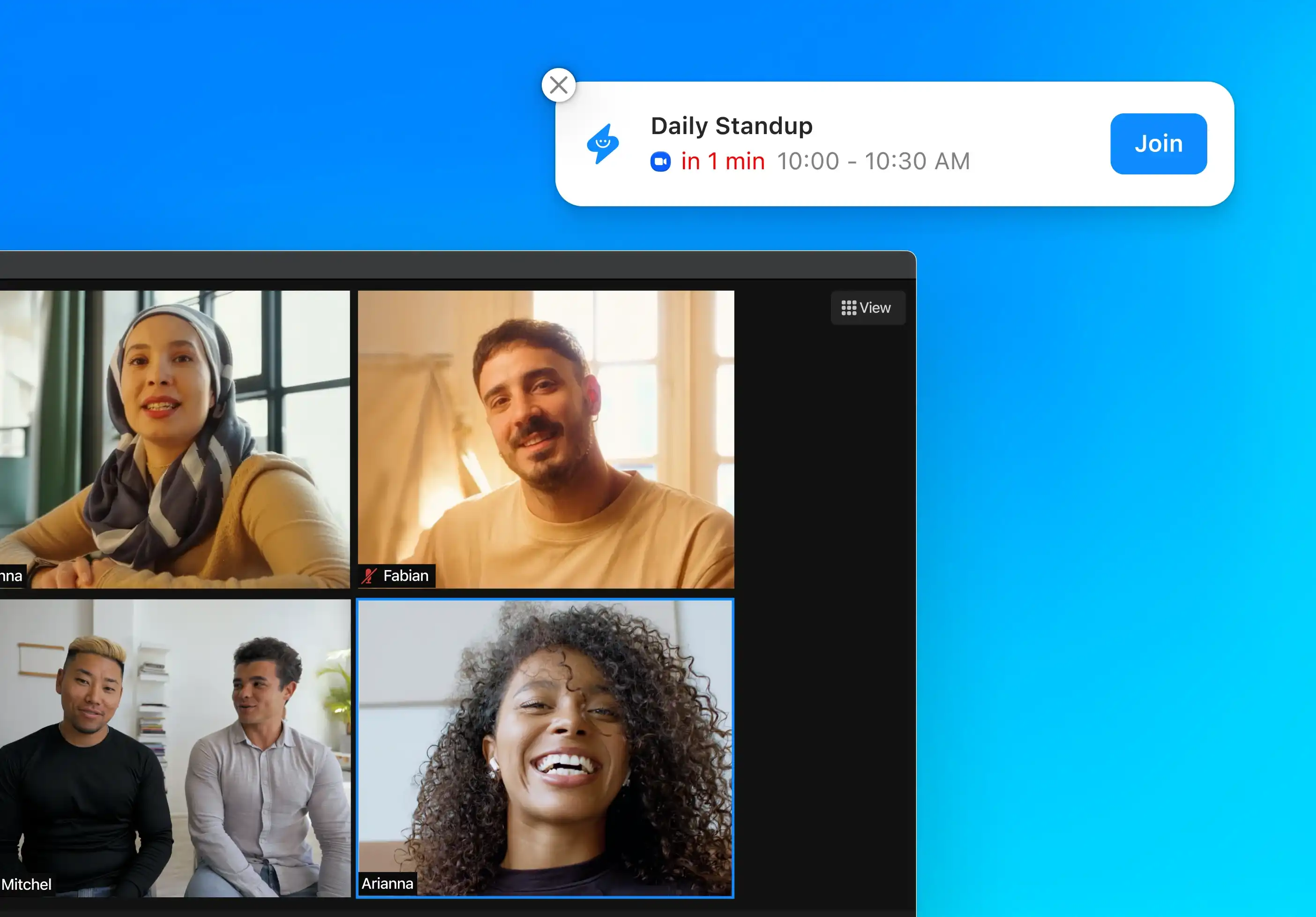Click the partially visible 'nna' name label
The width and height of the screenshot is (1316, 917).
tap(11, 576)
